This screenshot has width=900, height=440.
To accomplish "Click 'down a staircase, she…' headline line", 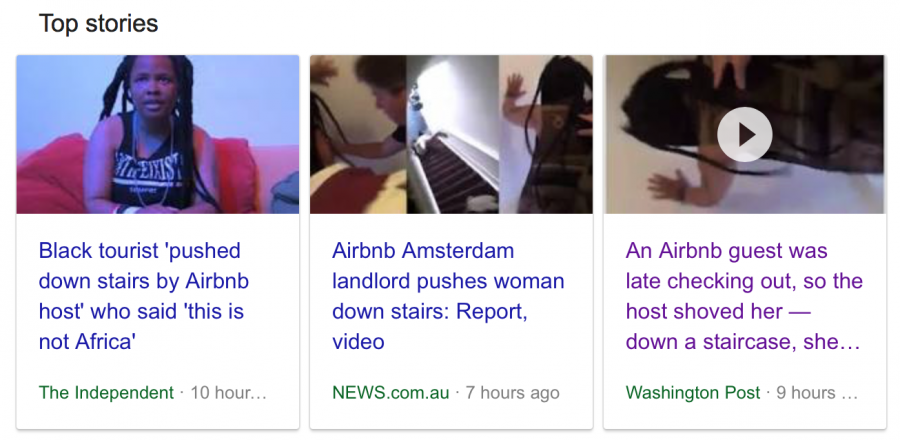I will click(x=743, y=342).
